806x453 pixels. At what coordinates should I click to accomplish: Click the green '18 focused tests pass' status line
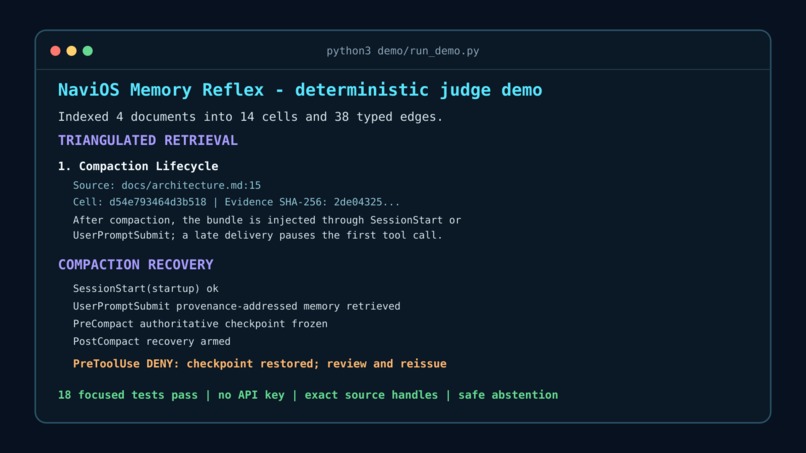click(x=308, y=395)
